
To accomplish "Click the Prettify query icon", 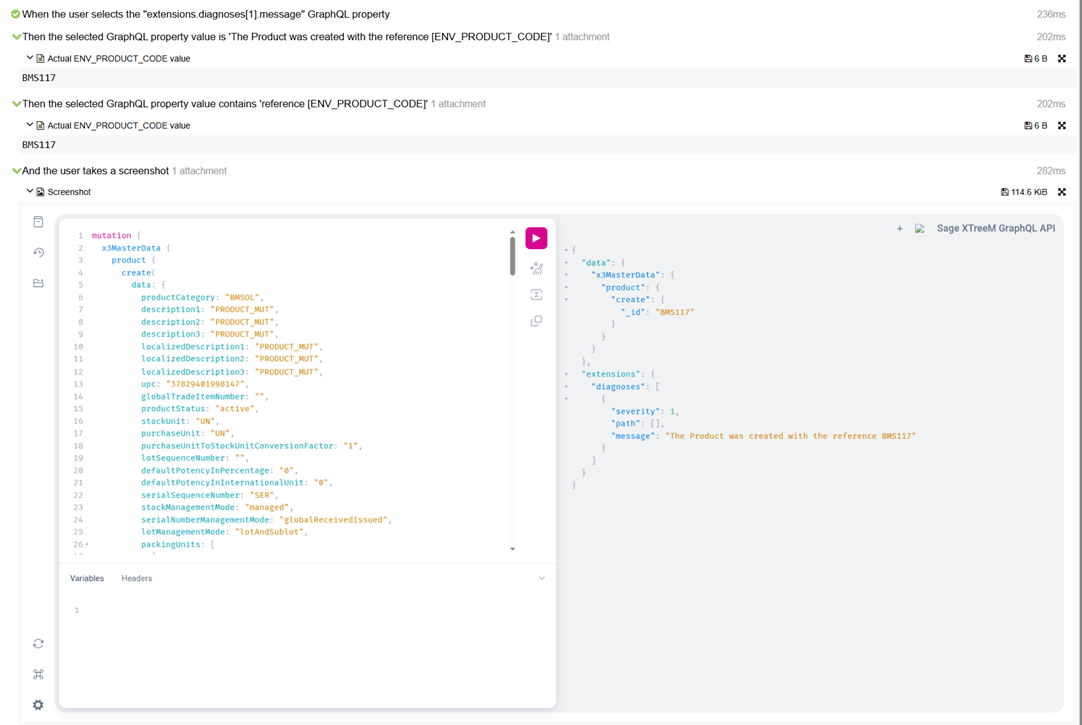I will 536,268.
